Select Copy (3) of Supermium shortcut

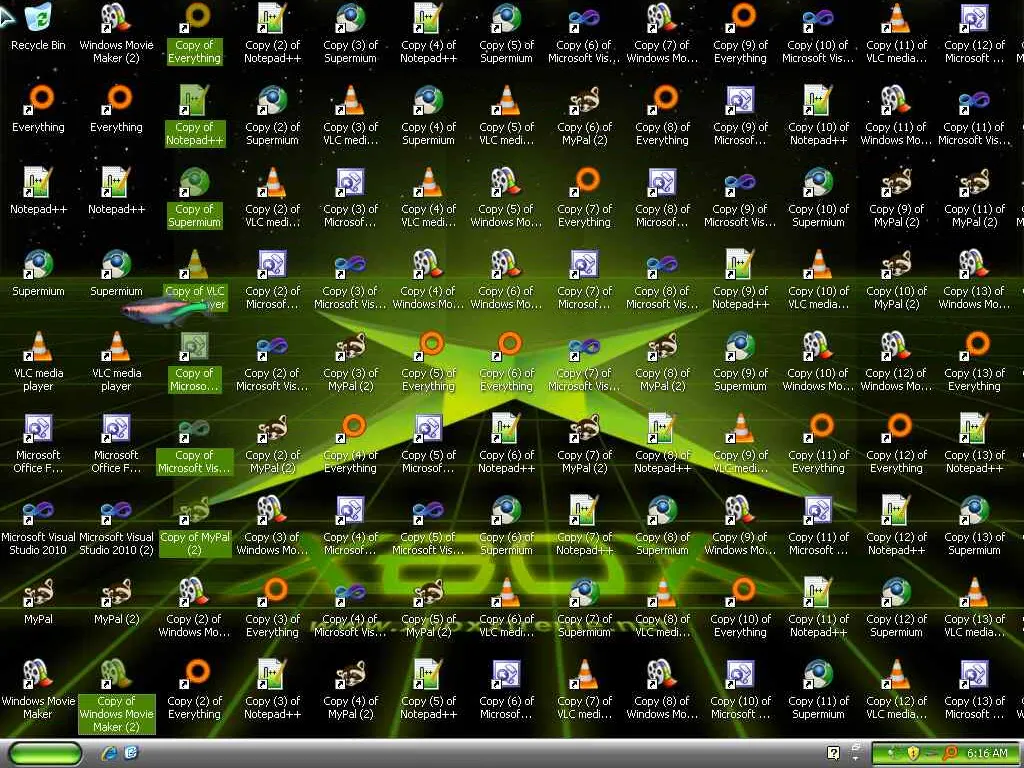pos(350,33)
